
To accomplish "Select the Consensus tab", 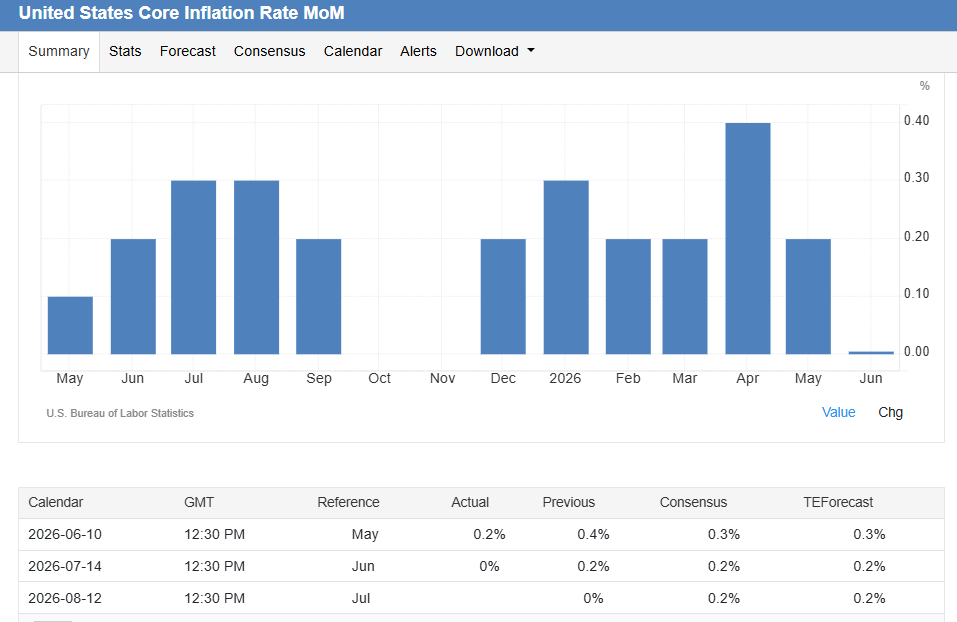I will pyautogui.click(x=269, y=51).
